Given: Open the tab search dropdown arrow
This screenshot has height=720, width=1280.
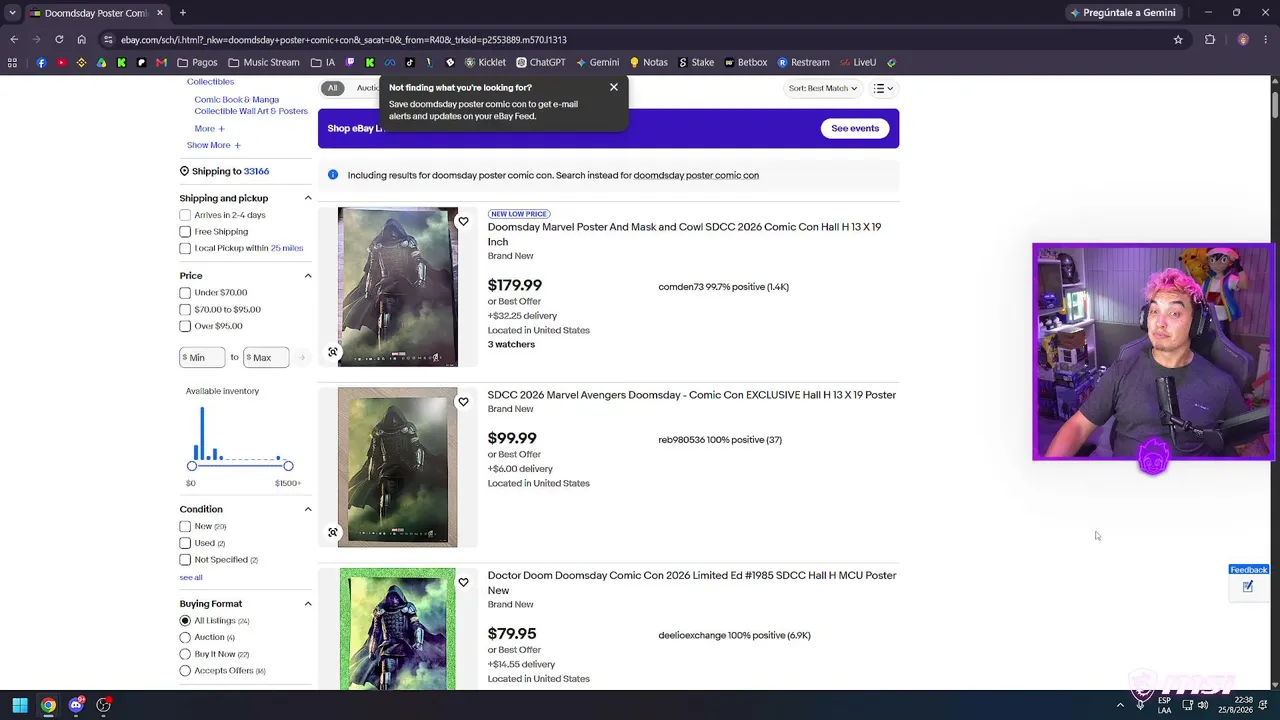Looking at the screenshot, I should [12, 13].
